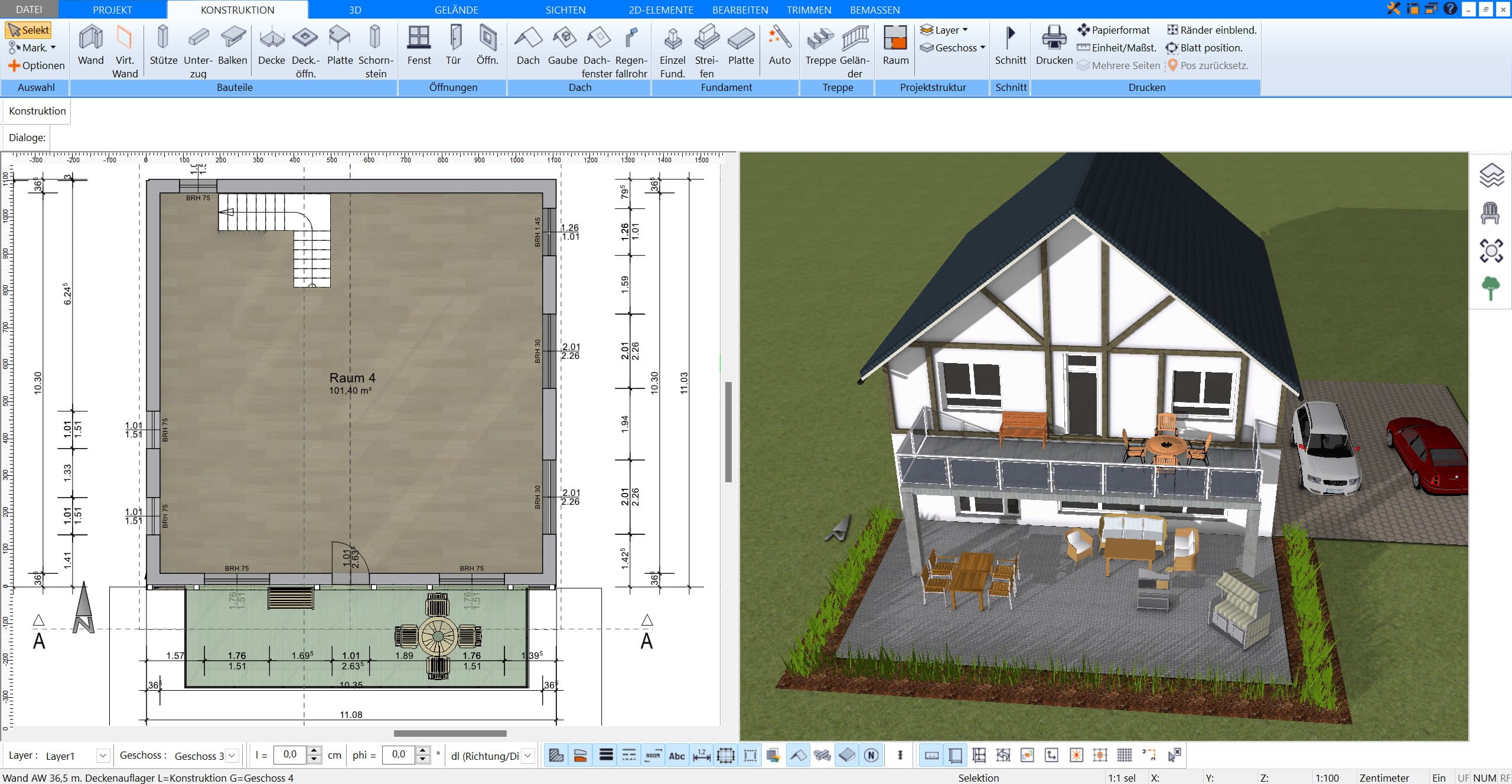The width and height of the screenshot is (1512, 784).
Task: Switch to the DATEI tab
Action: point(29,9)
